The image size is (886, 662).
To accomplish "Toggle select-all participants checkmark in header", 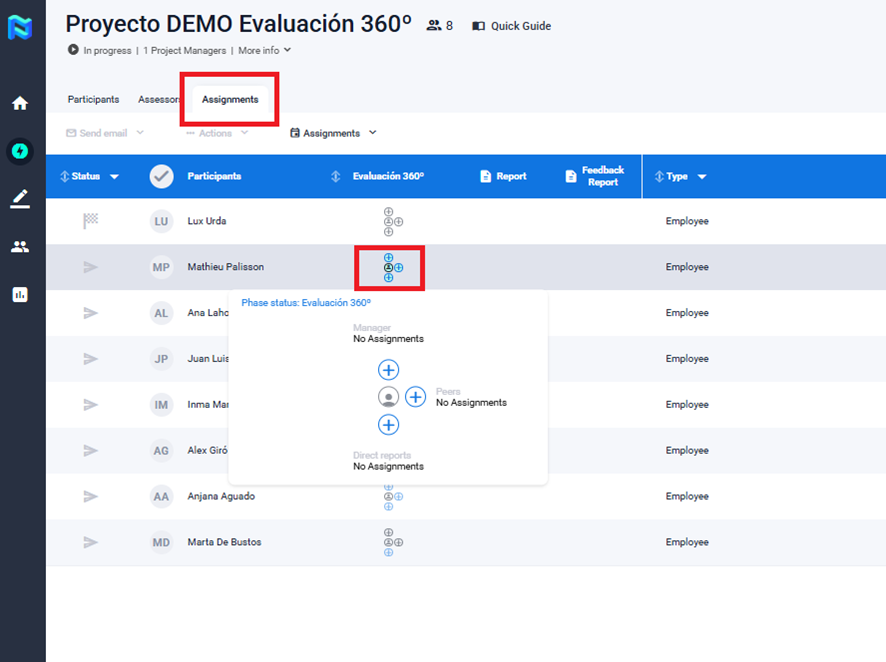I will (x=161, y=176).
